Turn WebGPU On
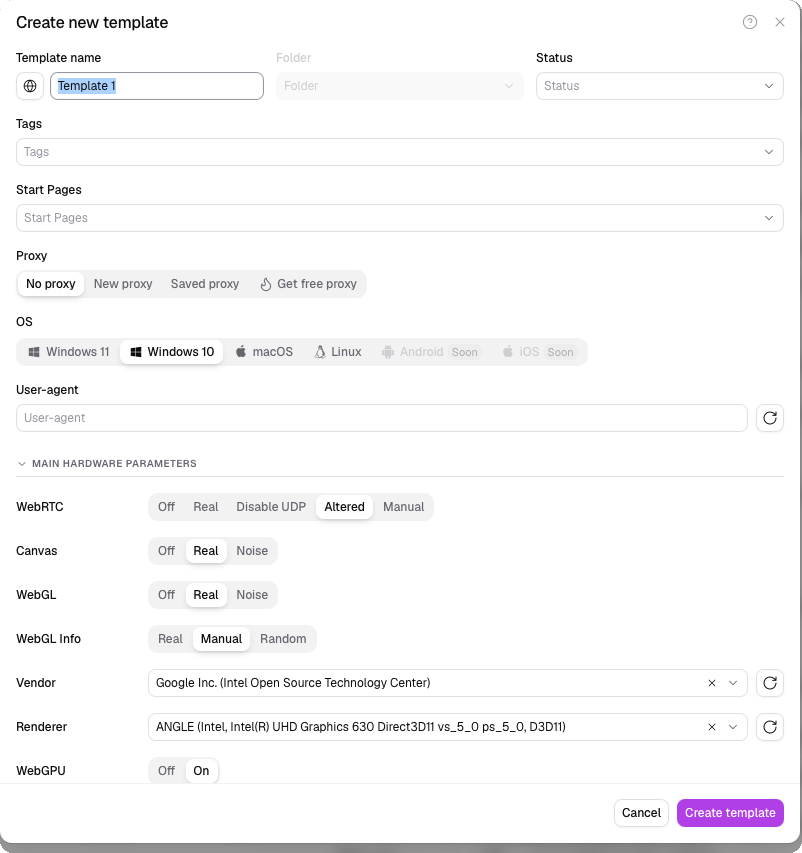Viewport: 802px width, 853px height. 201,771
